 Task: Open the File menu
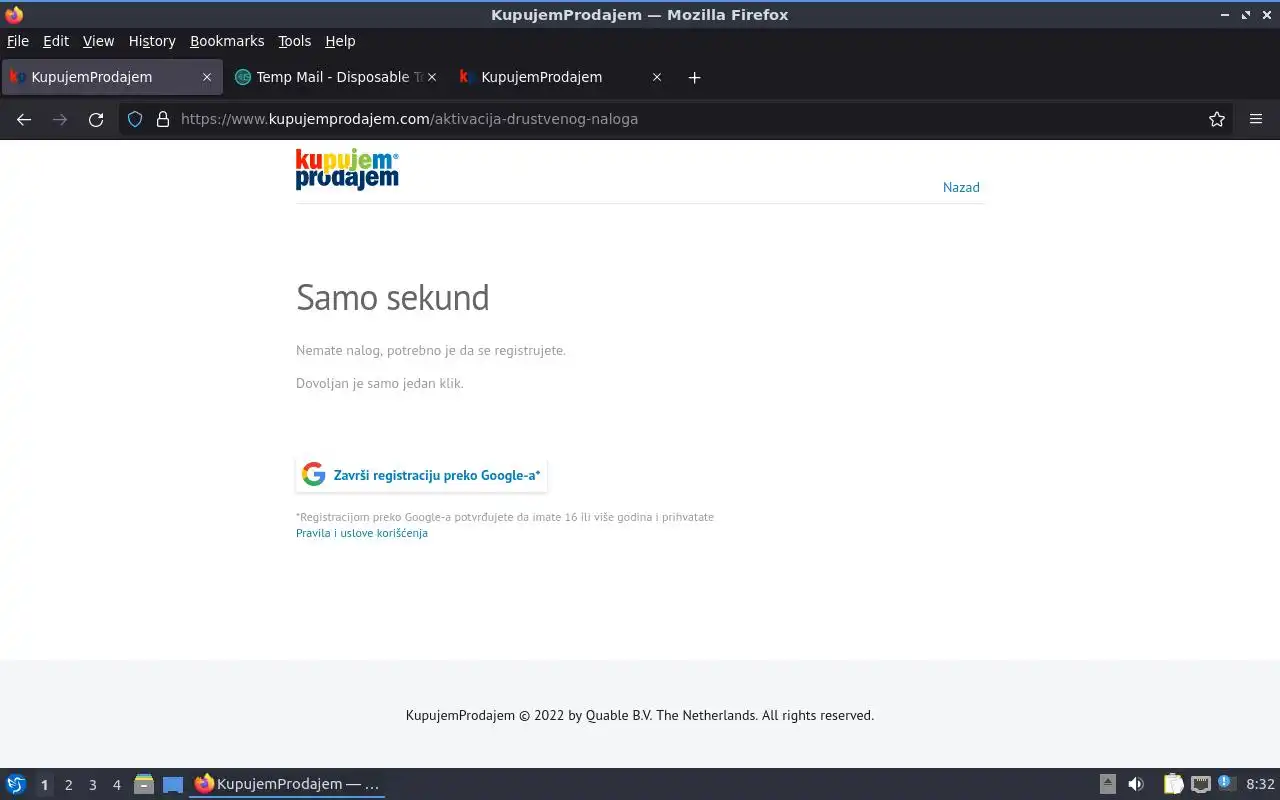pos(18,41)
